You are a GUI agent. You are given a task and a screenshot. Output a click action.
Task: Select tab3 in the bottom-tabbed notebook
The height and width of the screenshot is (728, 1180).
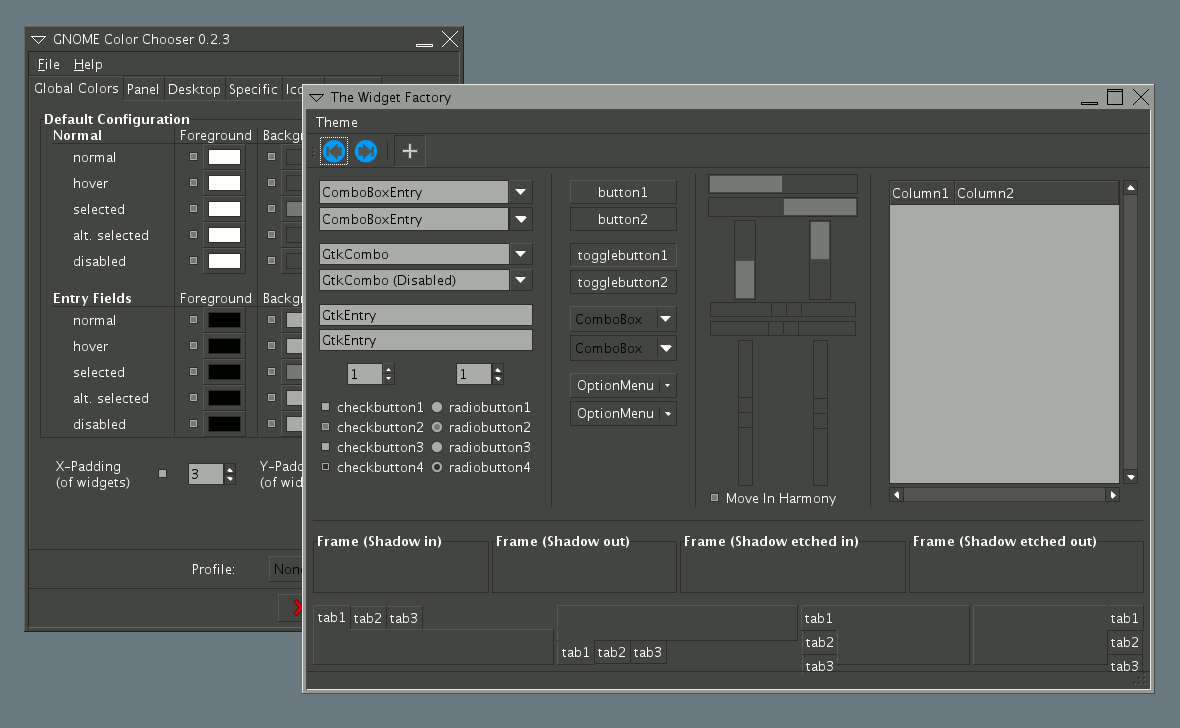tap(647, 652)
